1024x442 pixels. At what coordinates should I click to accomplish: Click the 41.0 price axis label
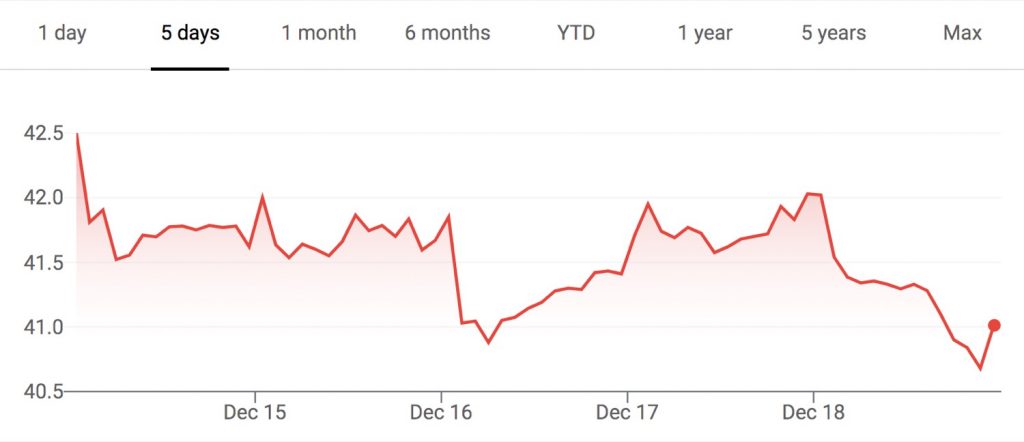pyautogui.click(x=43, y=327)
